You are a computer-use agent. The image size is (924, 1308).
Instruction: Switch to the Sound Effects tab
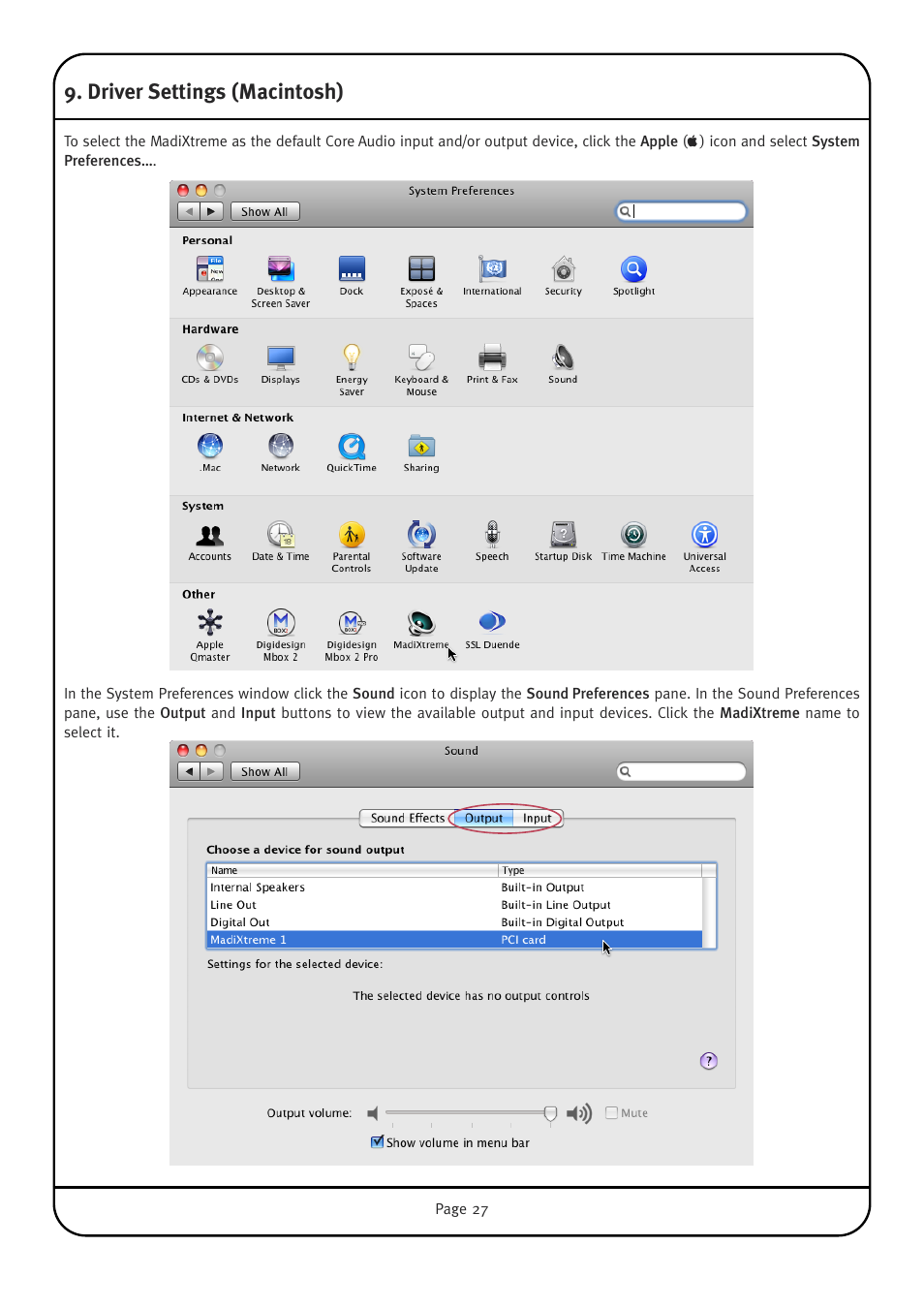(x=407, y=818)
